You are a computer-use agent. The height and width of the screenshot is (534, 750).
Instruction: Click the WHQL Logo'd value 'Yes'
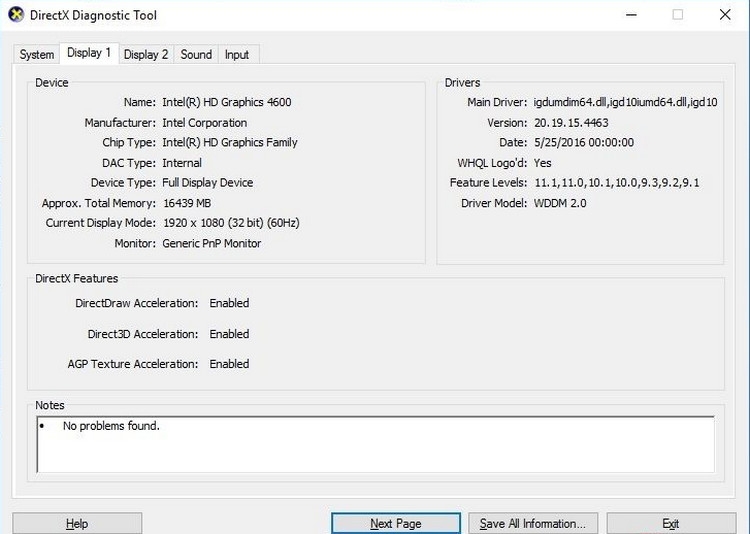[x=542, y=163]
